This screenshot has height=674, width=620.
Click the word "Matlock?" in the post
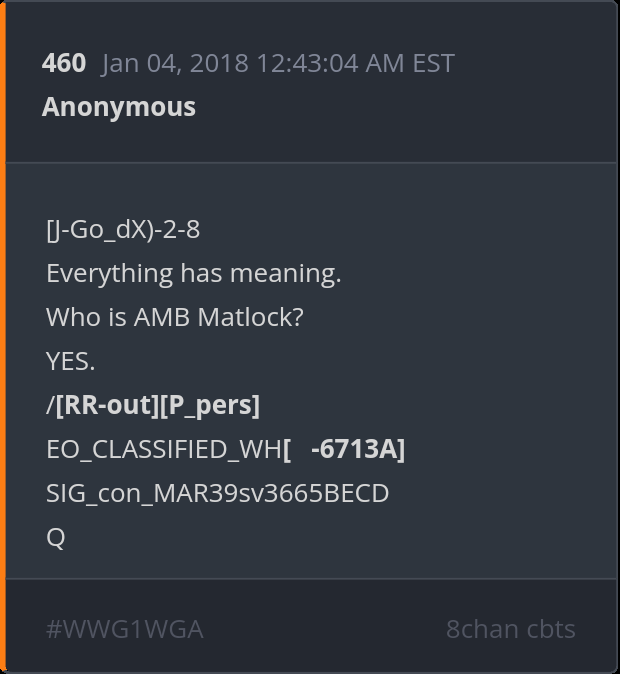pyautogui.click(x=250, y=317)
